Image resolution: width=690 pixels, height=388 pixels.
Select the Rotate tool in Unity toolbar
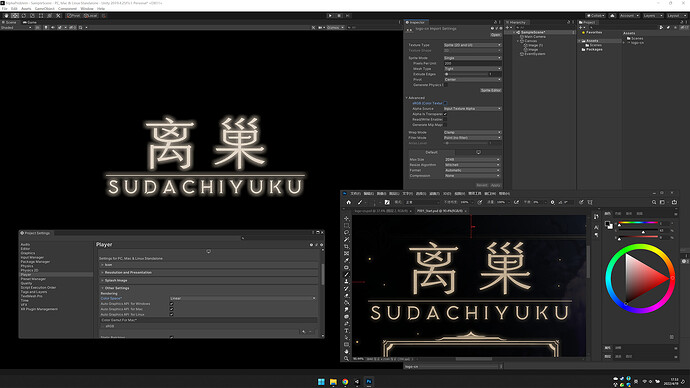click(24, 16)
